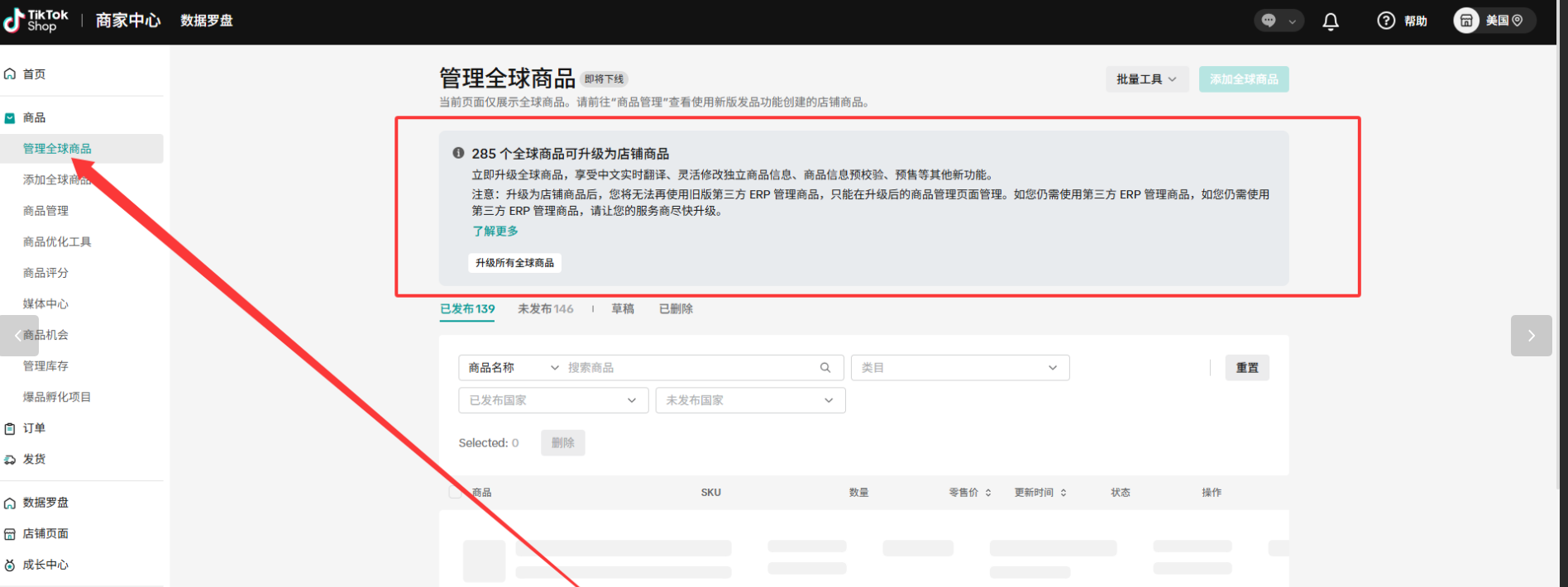Click the 即将下线 badge beside title
The width and height of the screenshot is (1568, 587).
point(604,79)
